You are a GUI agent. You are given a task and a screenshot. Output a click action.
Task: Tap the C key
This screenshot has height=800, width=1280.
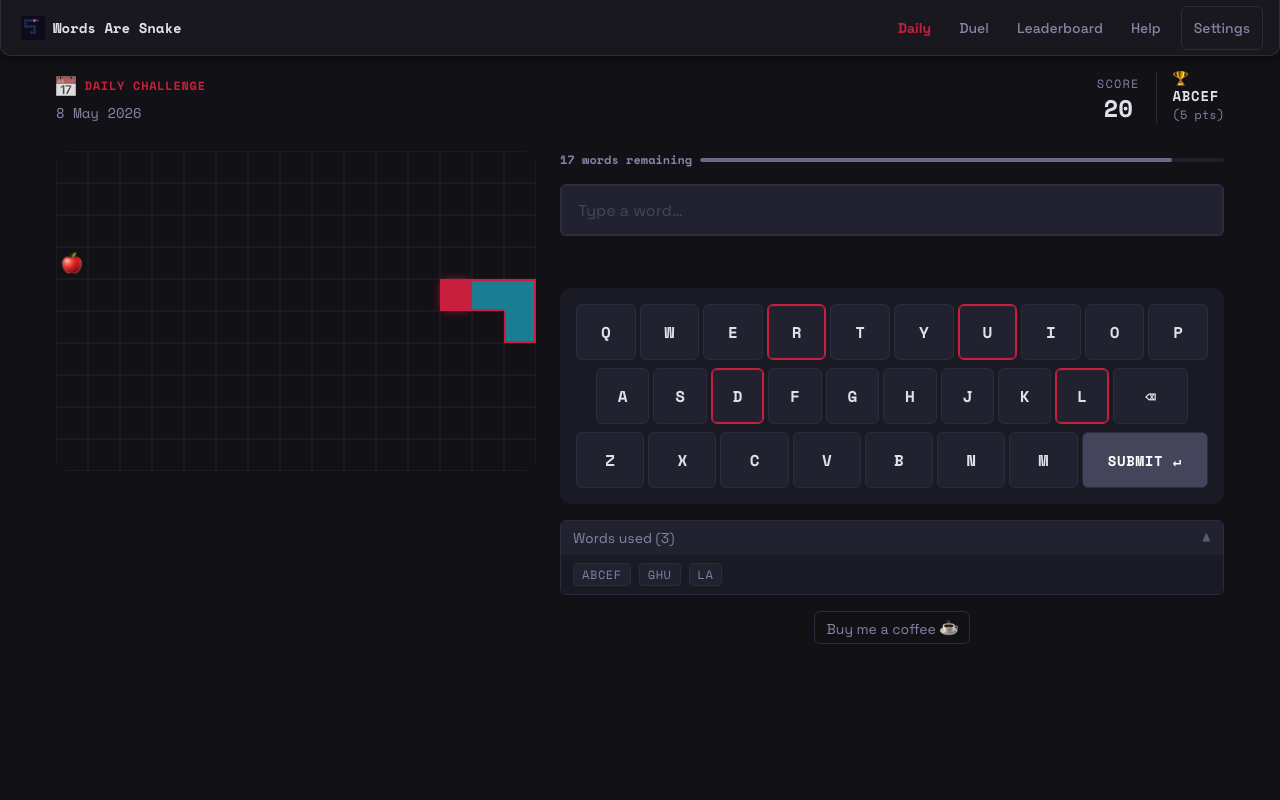pyautogui.click(x=754, y=460)
